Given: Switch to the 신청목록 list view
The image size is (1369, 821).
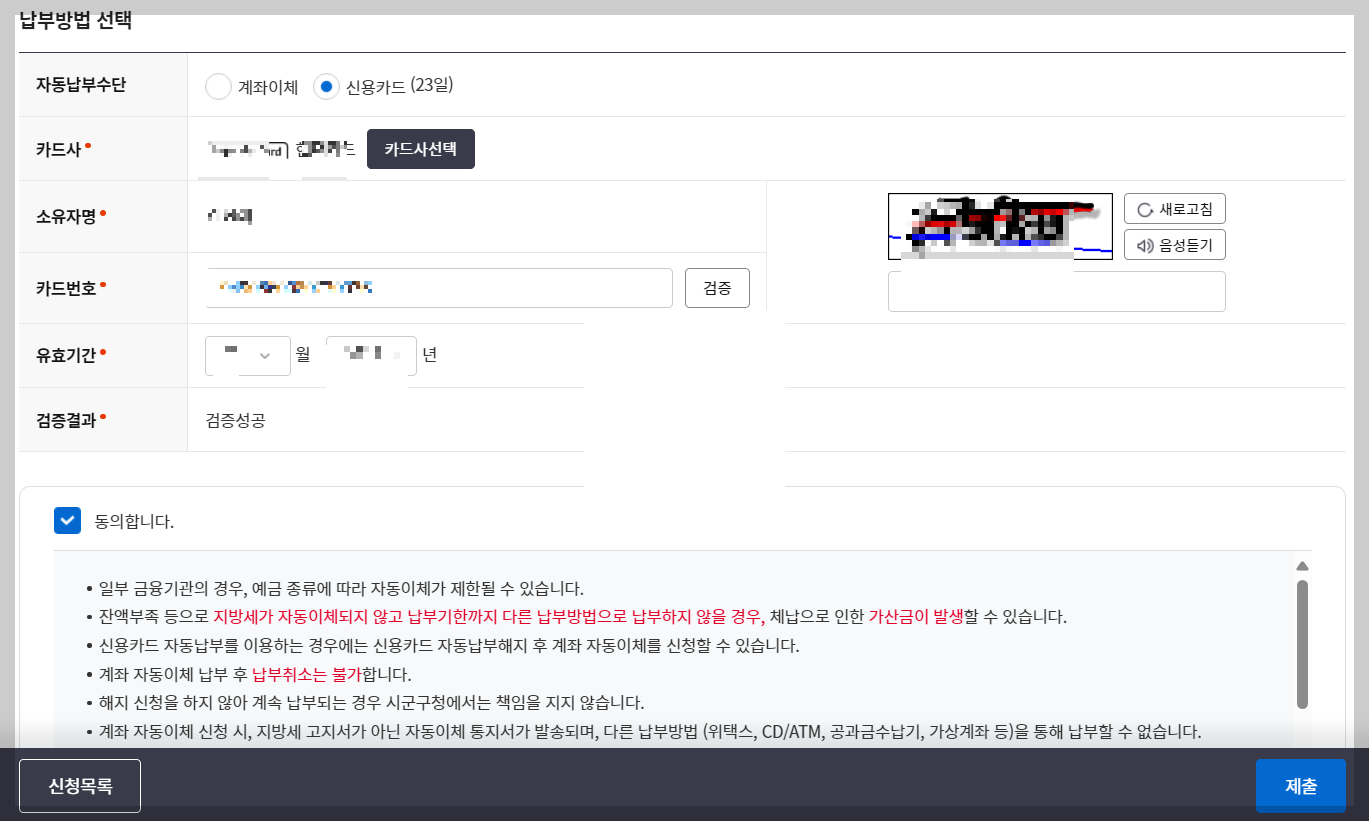Looking at the screenshot, I should [79, 785].
